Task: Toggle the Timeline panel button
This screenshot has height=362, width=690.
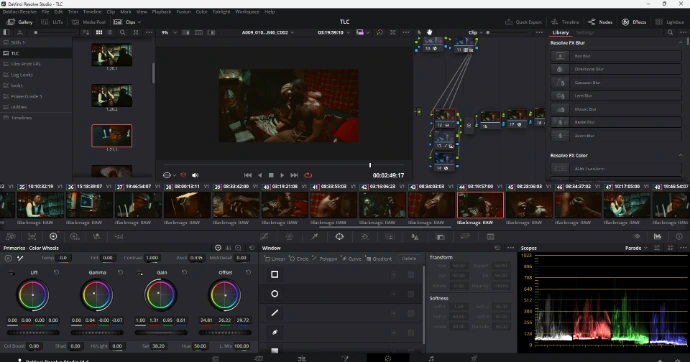Action: pos(565,22)
